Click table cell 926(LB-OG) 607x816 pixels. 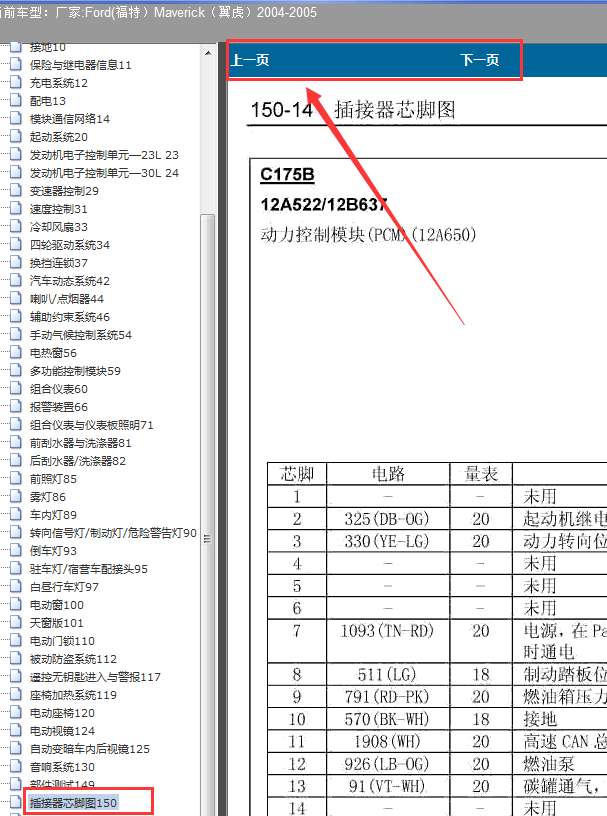[x=388, y=764]
